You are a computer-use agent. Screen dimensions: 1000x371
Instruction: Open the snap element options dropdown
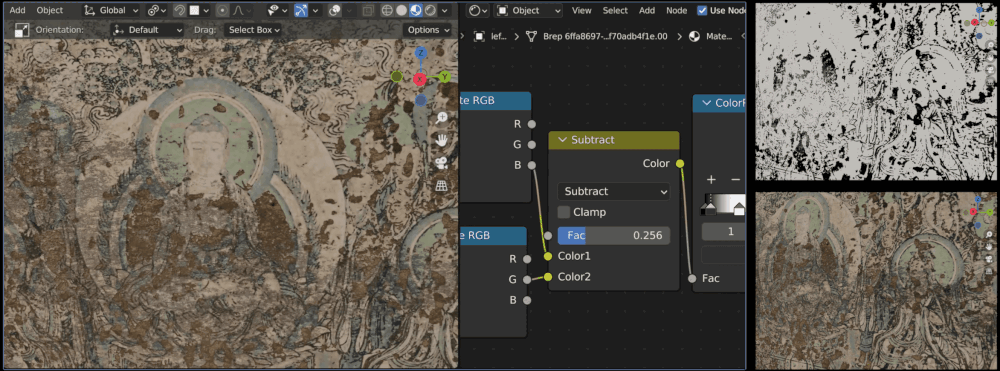pyautogui.click(x=200, y=10)
